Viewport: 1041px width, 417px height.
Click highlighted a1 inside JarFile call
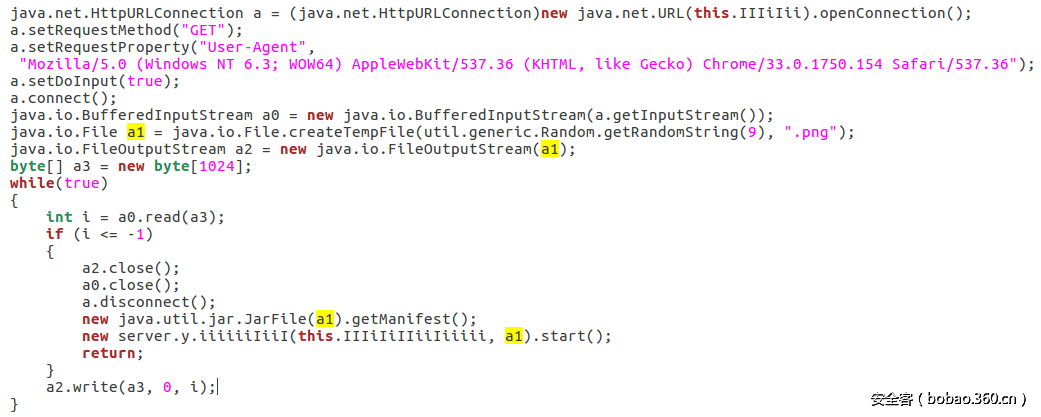[x=324, y=319]
